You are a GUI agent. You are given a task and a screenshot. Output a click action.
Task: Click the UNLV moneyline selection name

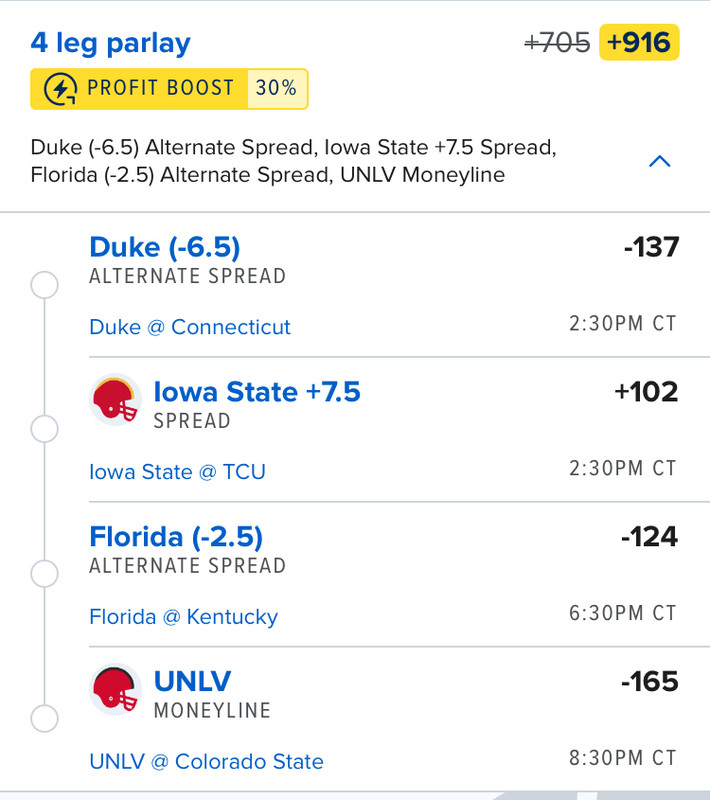tap(192, 682)
